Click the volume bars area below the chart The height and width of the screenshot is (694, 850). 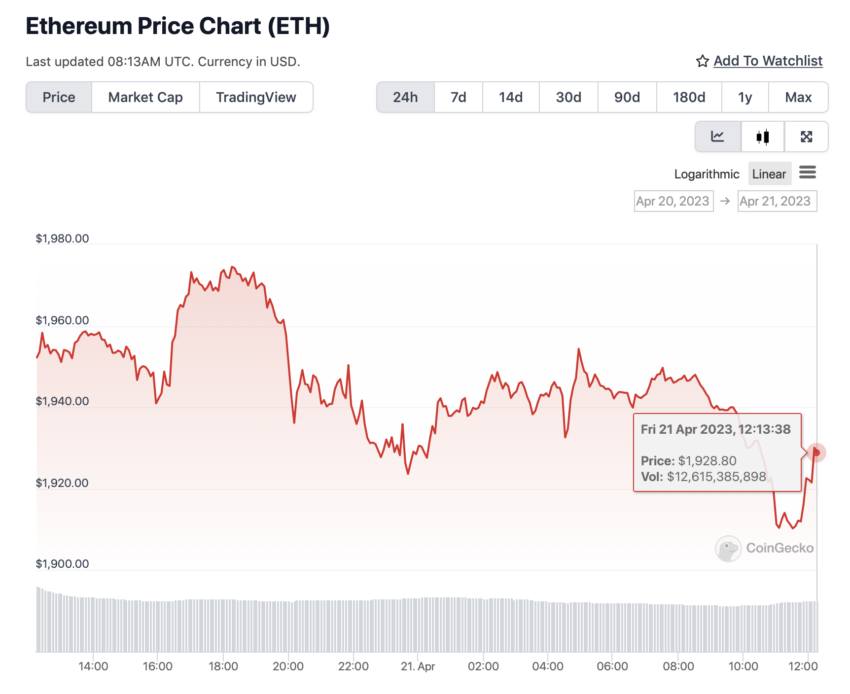[x=427, y=619]
